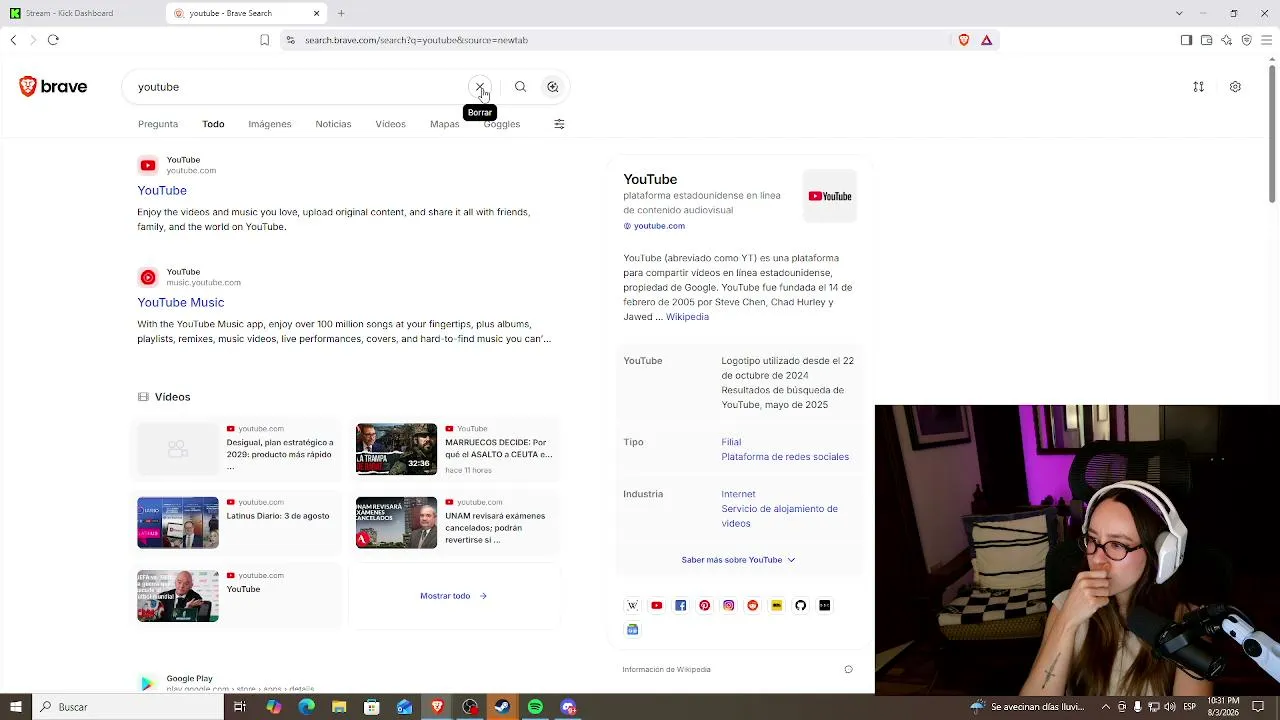Click the magnifier search submit icon

[520, 87]
